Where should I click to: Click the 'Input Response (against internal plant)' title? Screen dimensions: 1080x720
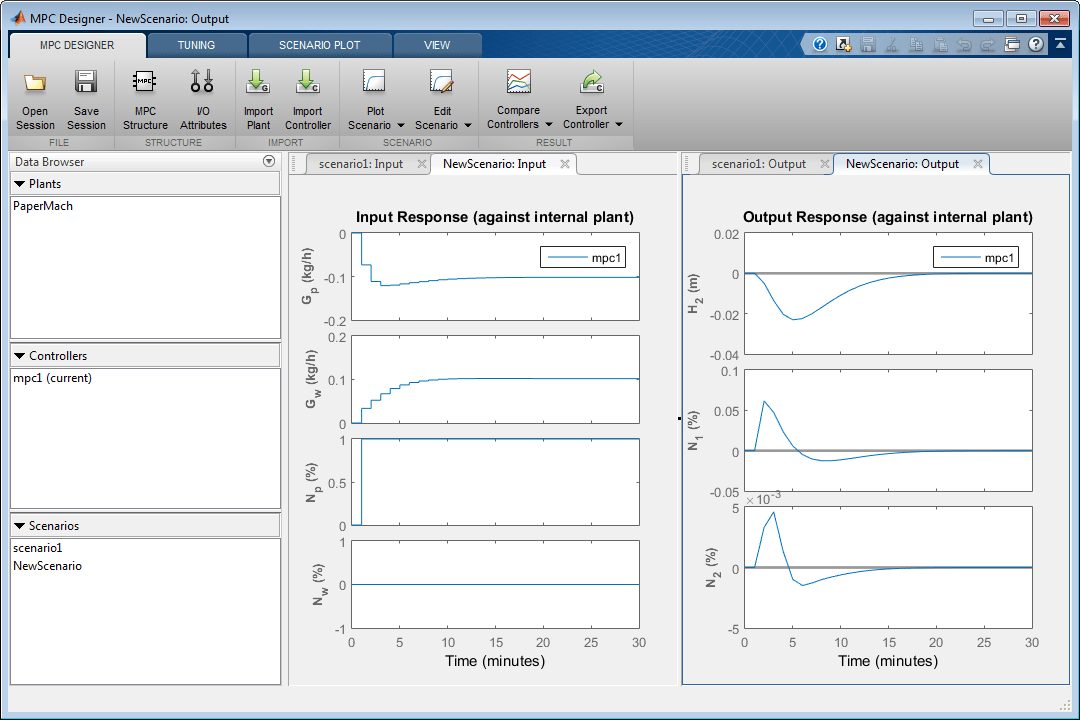pyautogui.click(x=495, y=217)
